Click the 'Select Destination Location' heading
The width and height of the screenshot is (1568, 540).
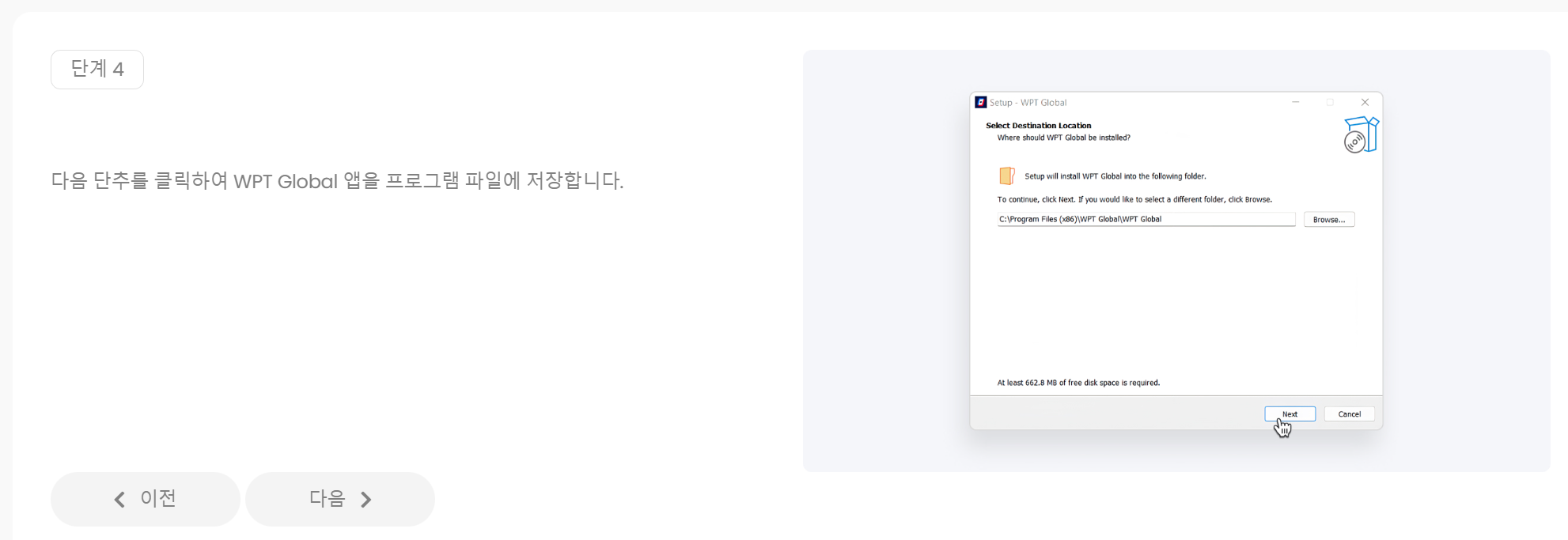pos(1038,126)
